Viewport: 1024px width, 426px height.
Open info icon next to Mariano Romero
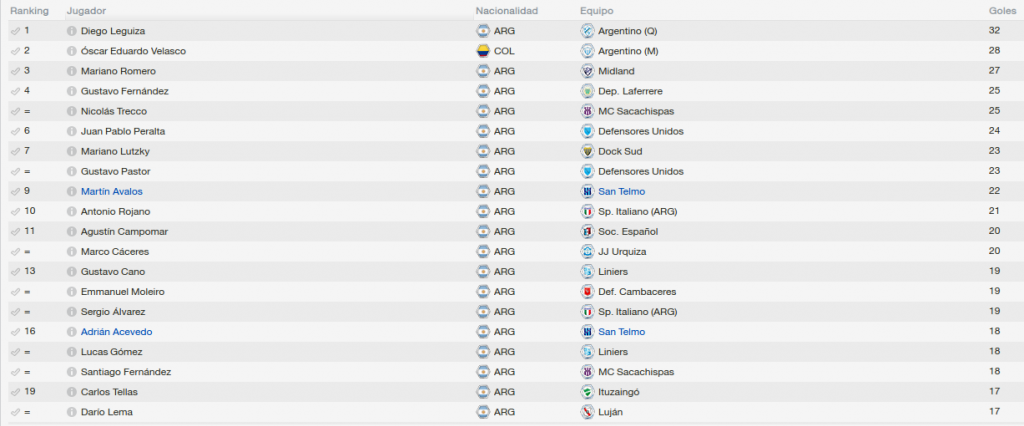[x=72, y=71]
